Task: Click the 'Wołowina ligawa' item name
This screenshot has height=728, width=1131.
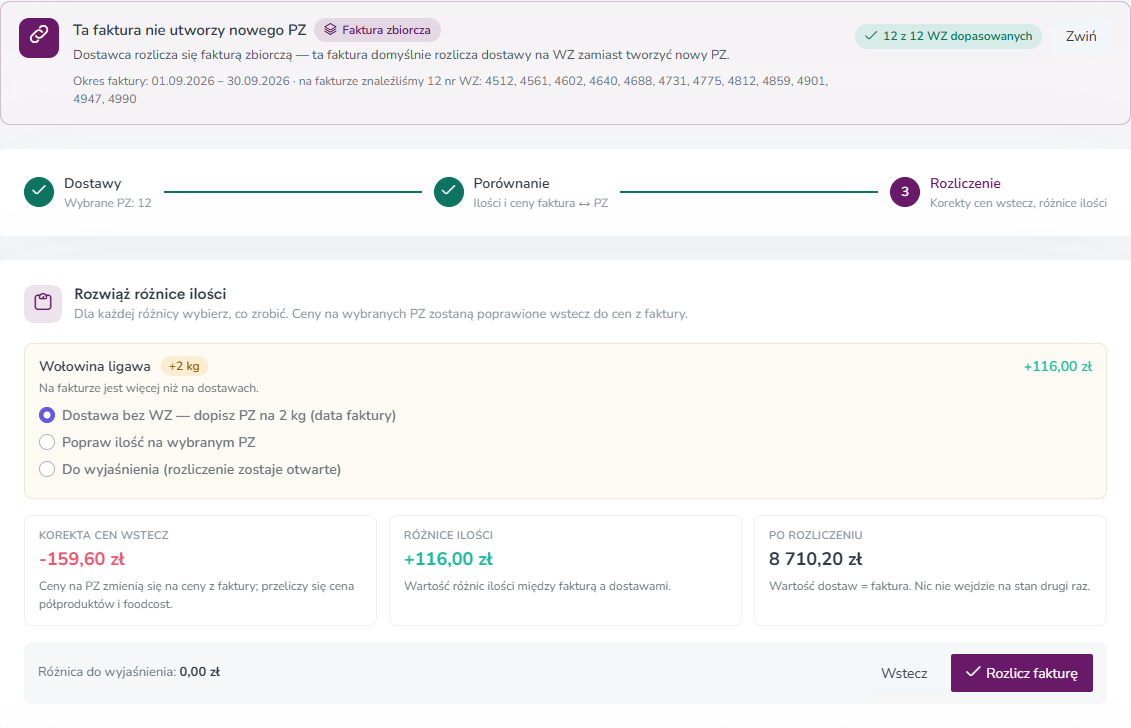Action: (x=94, y=366)
